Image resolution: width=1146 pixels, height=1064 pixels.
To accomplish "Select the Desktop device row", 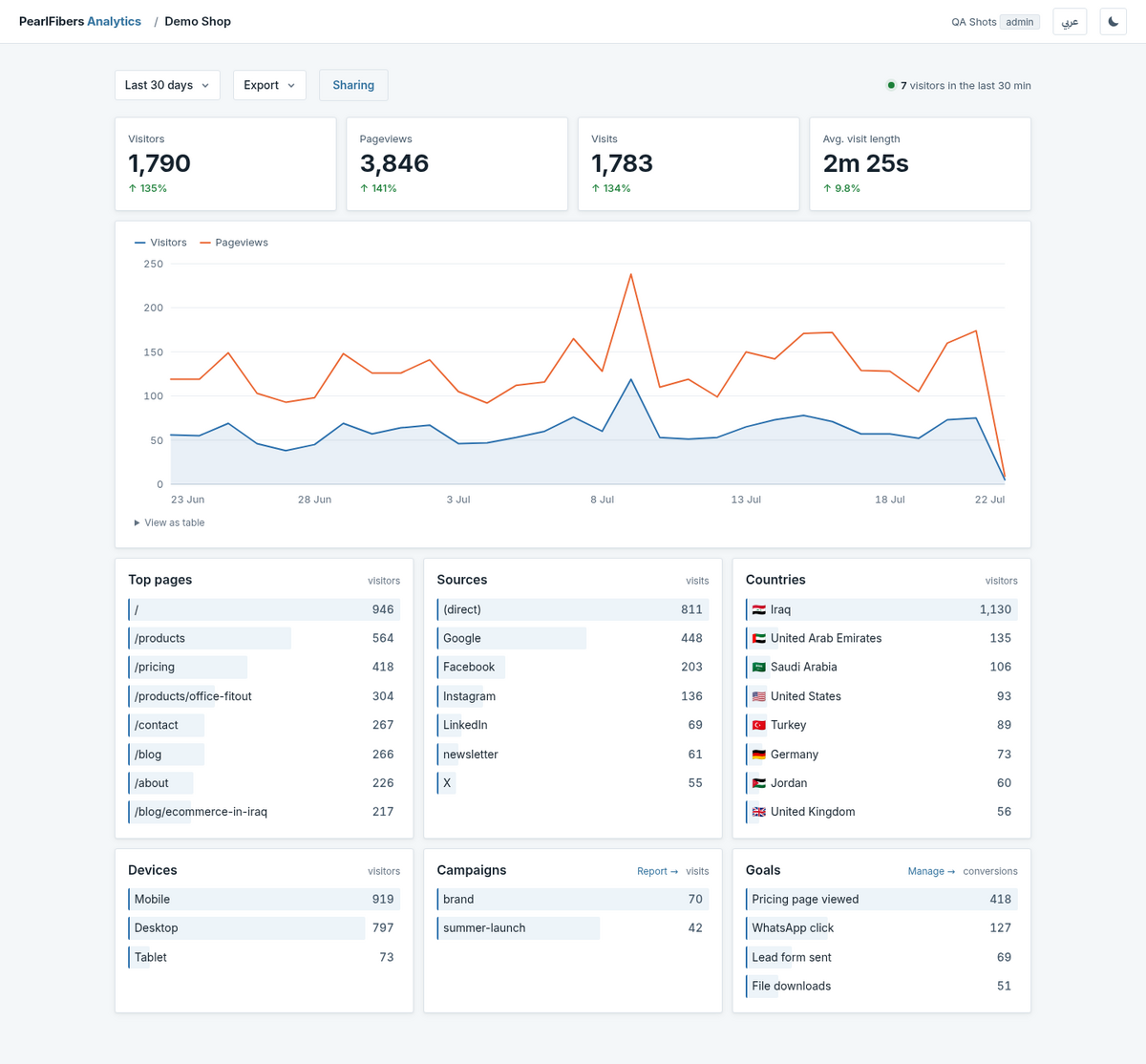I will click(264, 927).
